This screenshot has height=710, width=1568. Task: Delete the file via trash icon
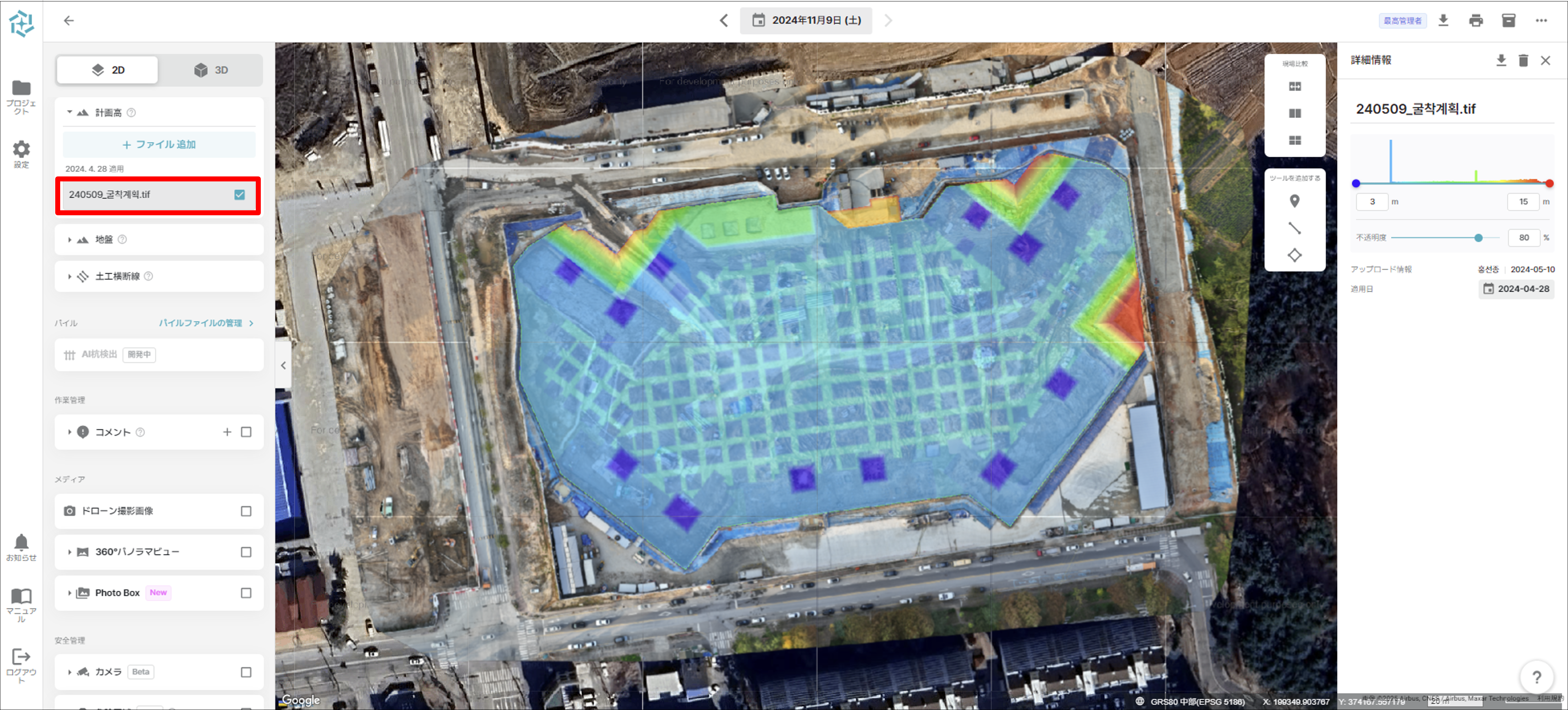tap(1523, 60)
